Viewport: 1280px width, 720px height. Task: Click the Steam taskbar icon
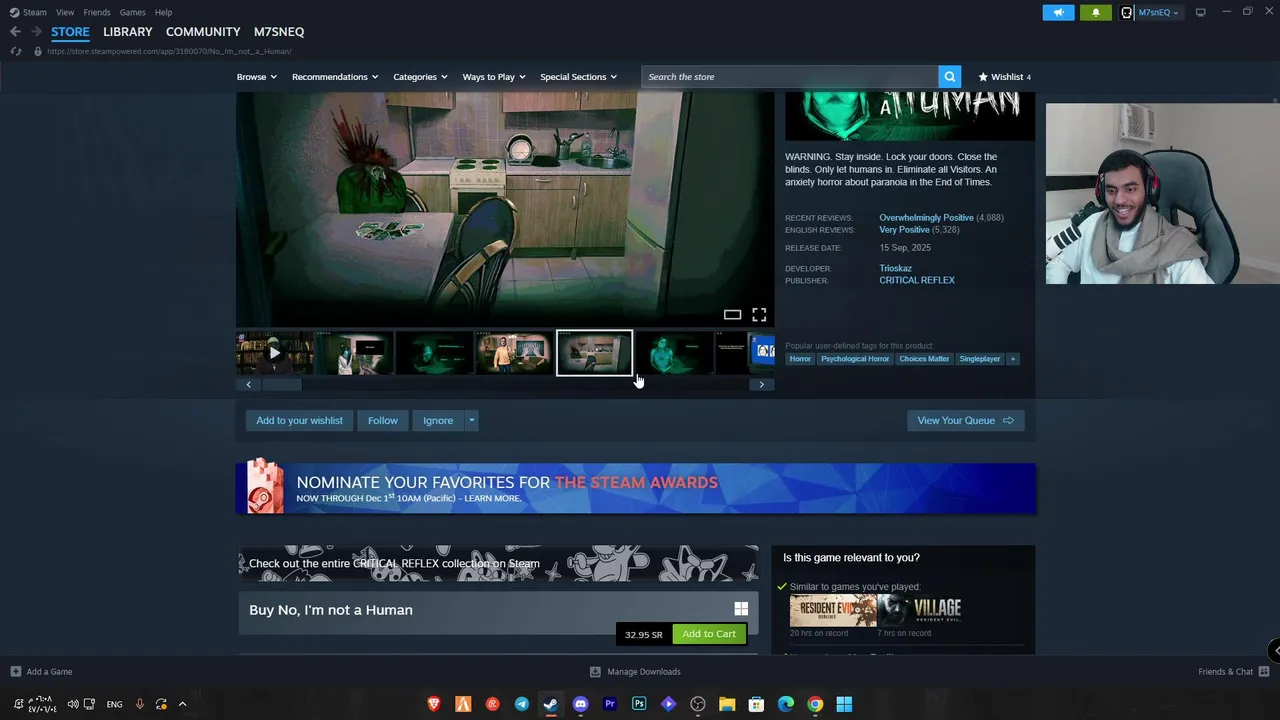coord(551,704)
